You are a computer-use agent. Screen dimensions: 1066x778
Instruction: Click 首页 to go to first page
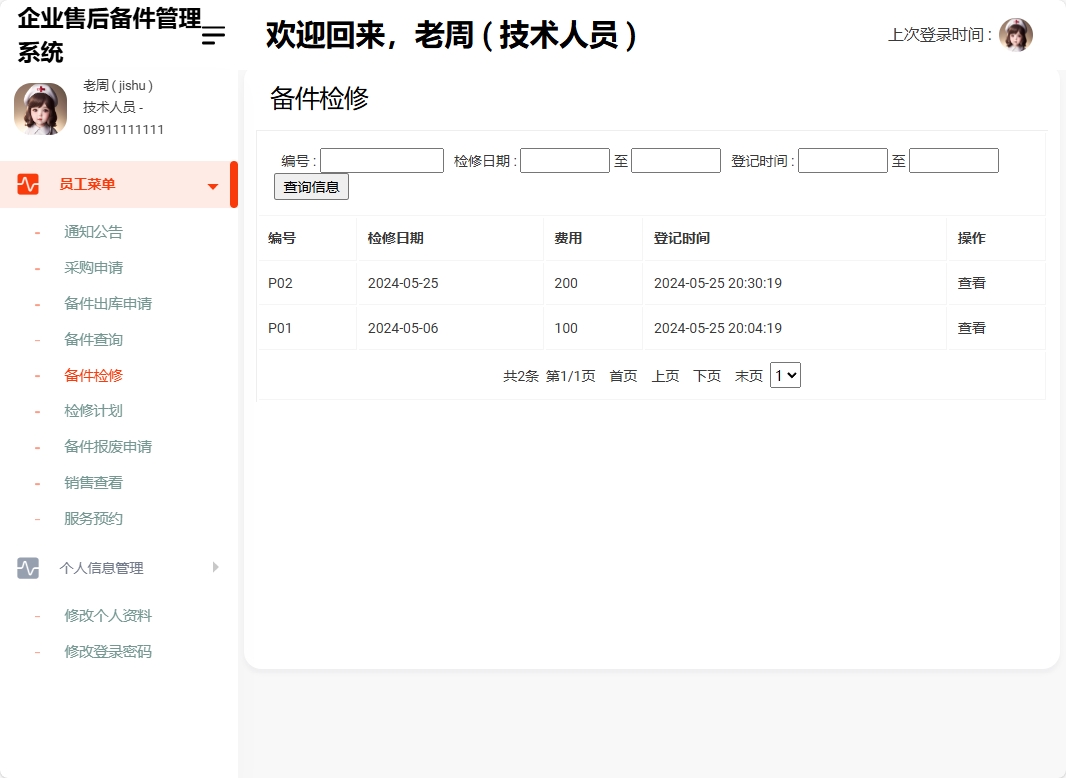point(622,375)
